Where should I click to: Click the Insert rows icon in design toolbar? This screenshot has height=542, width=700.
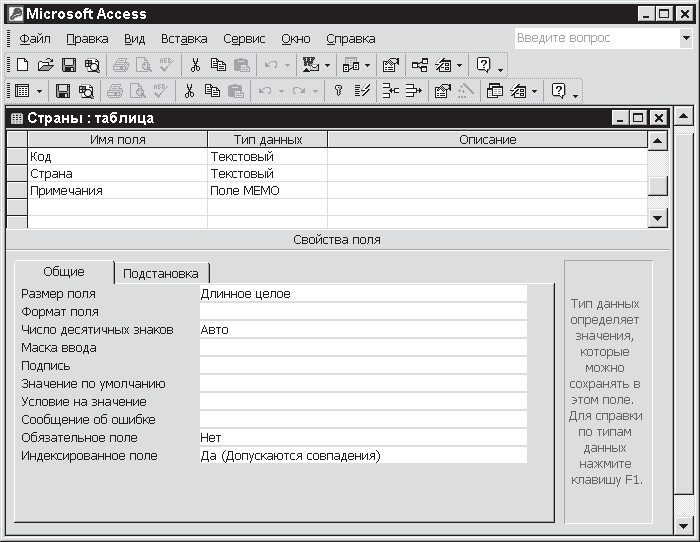pyautogui.click(x=389, y=91)
